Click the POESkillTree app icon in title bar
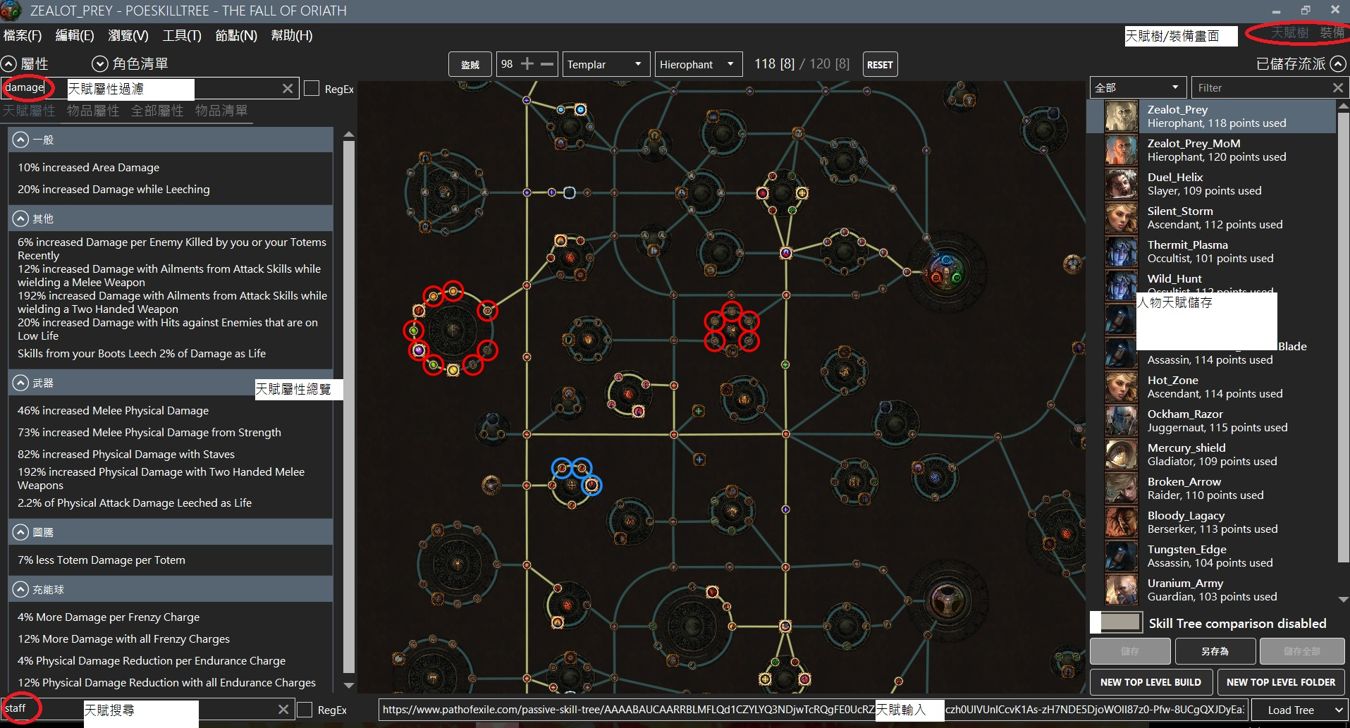Viewport: 1350px width, 728px height. point(11,11)
